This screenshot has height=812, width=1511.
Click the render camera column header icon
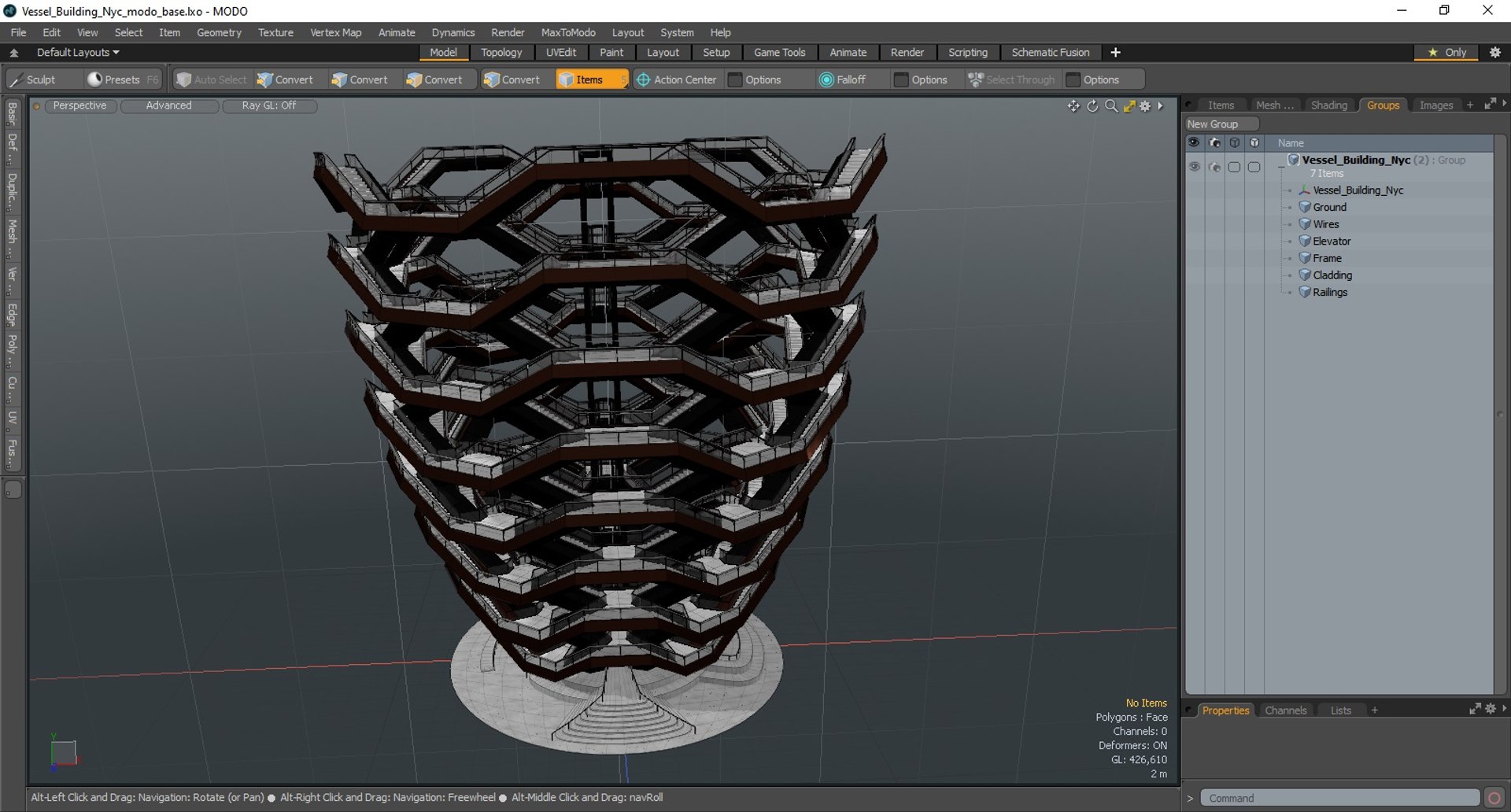click(x=1214, y=142)
